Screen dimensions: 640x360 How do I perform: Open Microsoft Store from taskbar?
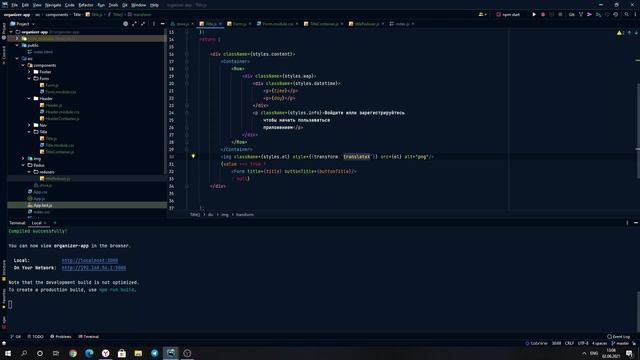122,353
